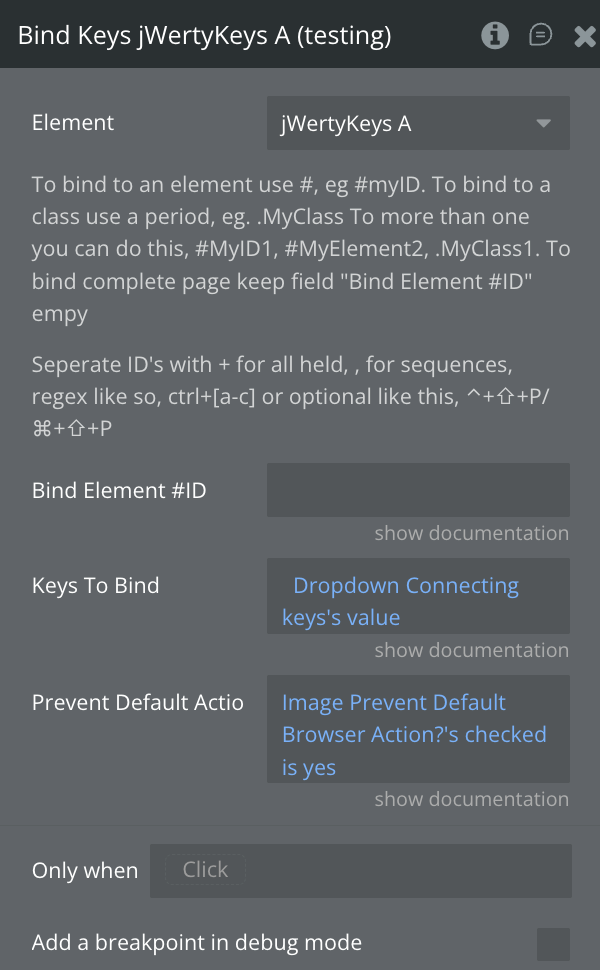Click the 'Keys To Bind' label
Image resolution: width=600 pixels, height=970 pixels.
96,585
